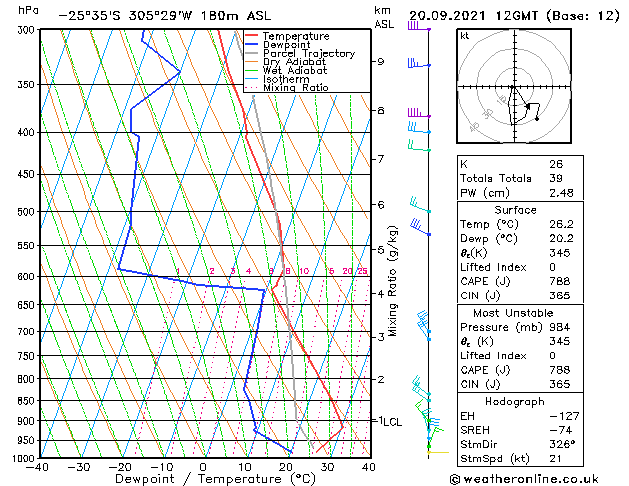Image resolution: width=629 pixels, height=486 pixels.
Task: Click the blue wind barb near 9 km
Action: click(419, 63)
